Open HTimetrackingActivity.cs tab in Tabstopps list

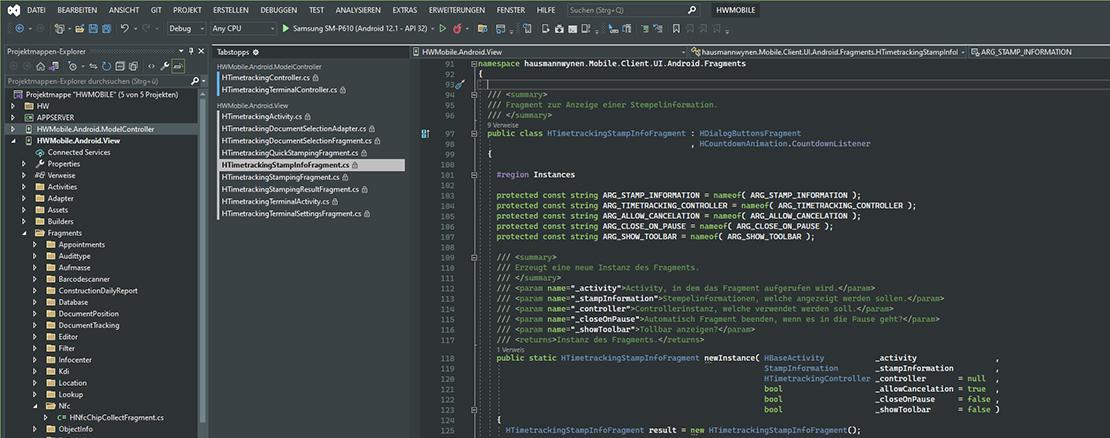tap(262, 116)
